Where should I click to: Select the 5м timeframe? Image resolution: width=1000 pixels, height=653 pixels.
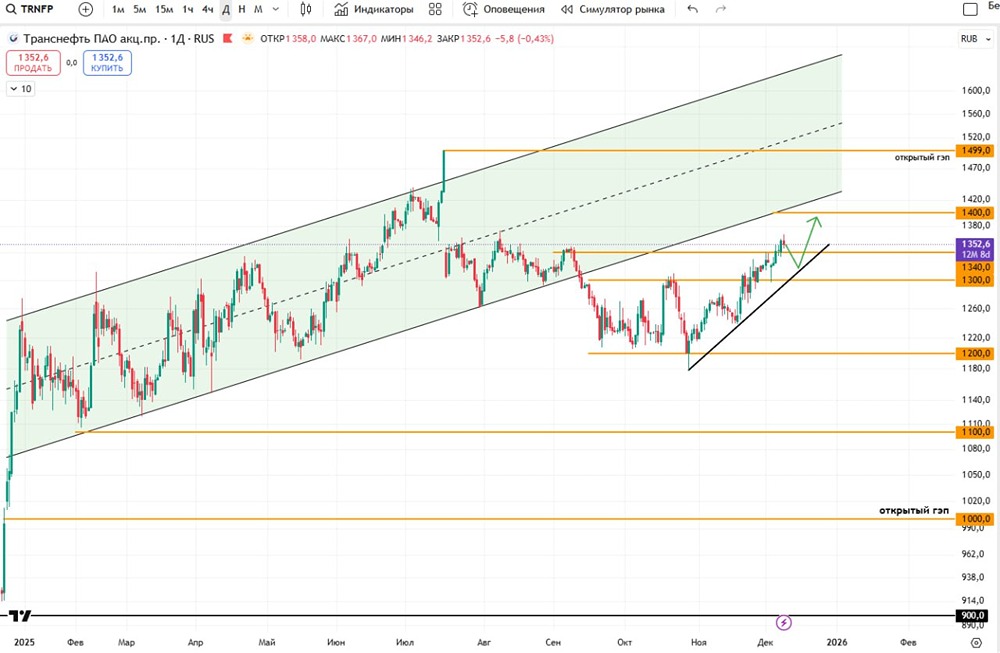click(x=140, y=10)
